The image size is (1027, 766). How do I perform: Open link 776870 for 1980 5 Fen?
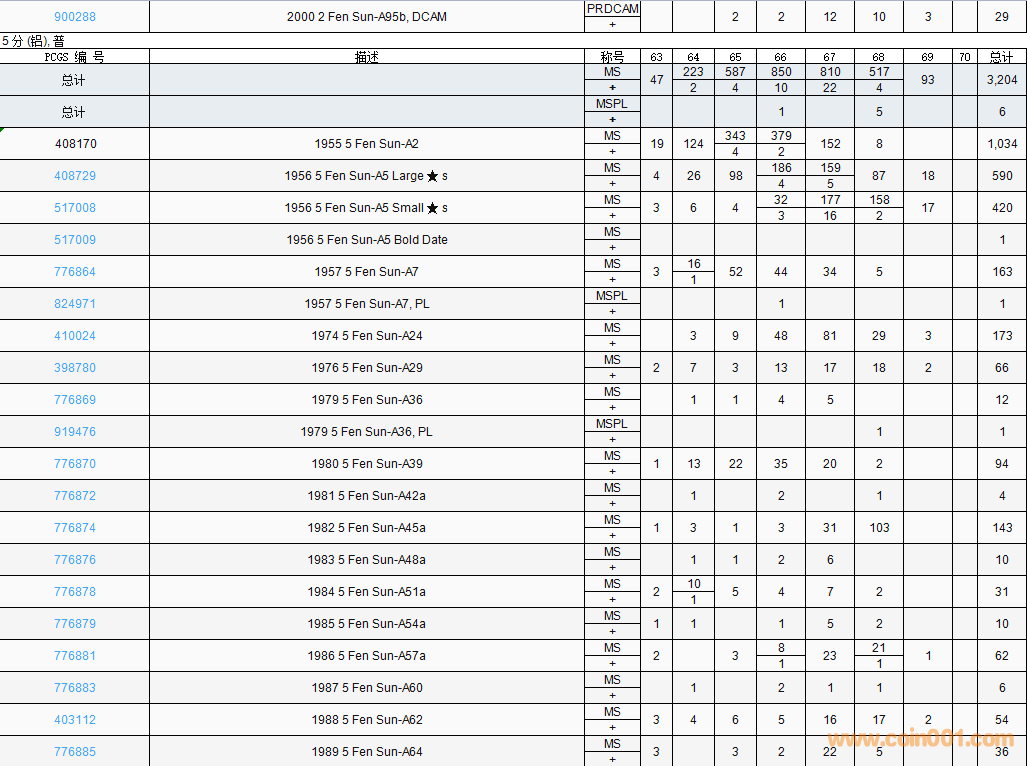(x=75, y=464)
